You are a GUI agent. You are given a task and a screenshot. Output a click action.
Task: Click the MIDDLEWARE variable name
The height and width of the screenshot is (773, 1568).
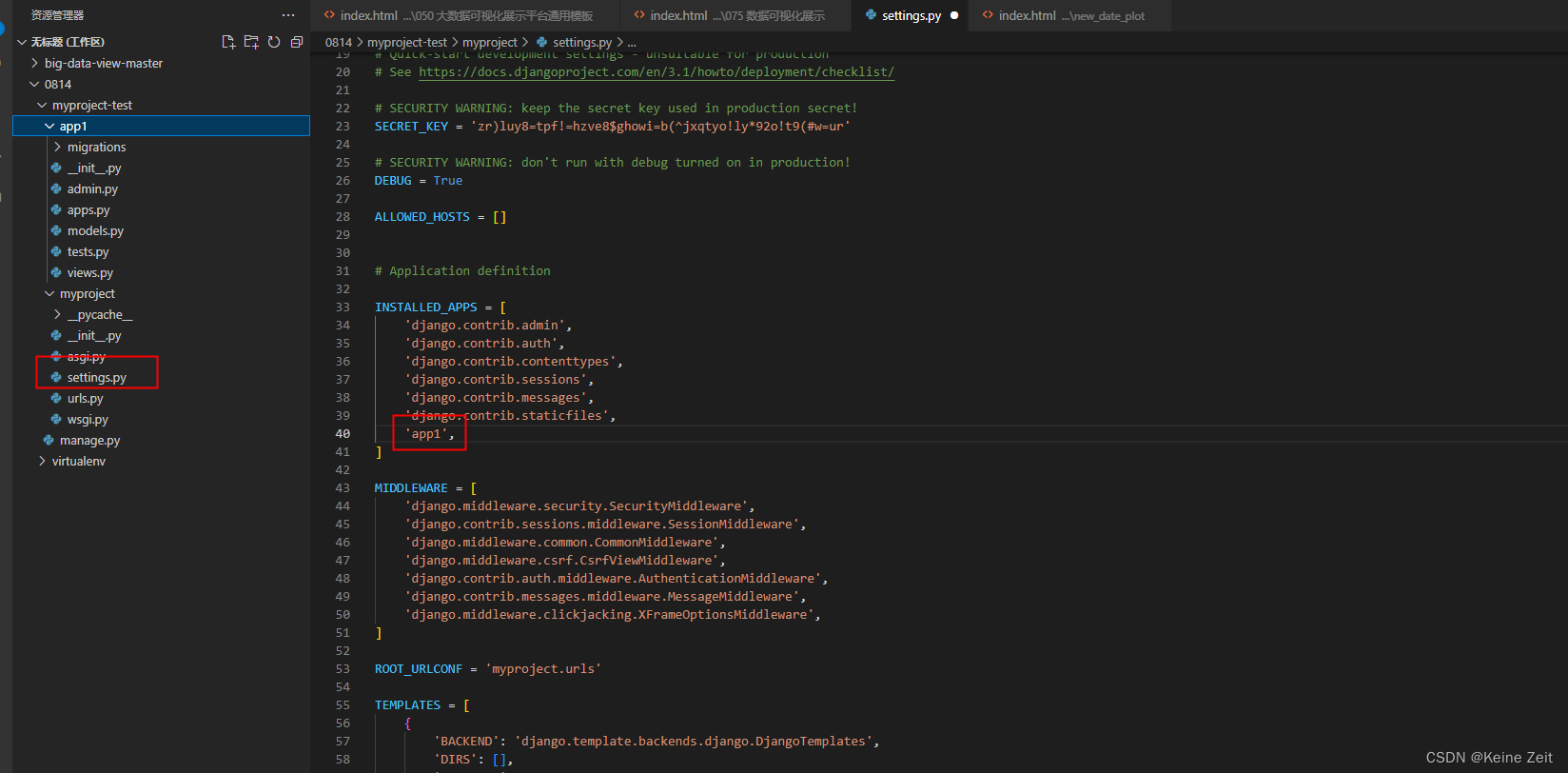pyautogui.click(x=411, y=487)
